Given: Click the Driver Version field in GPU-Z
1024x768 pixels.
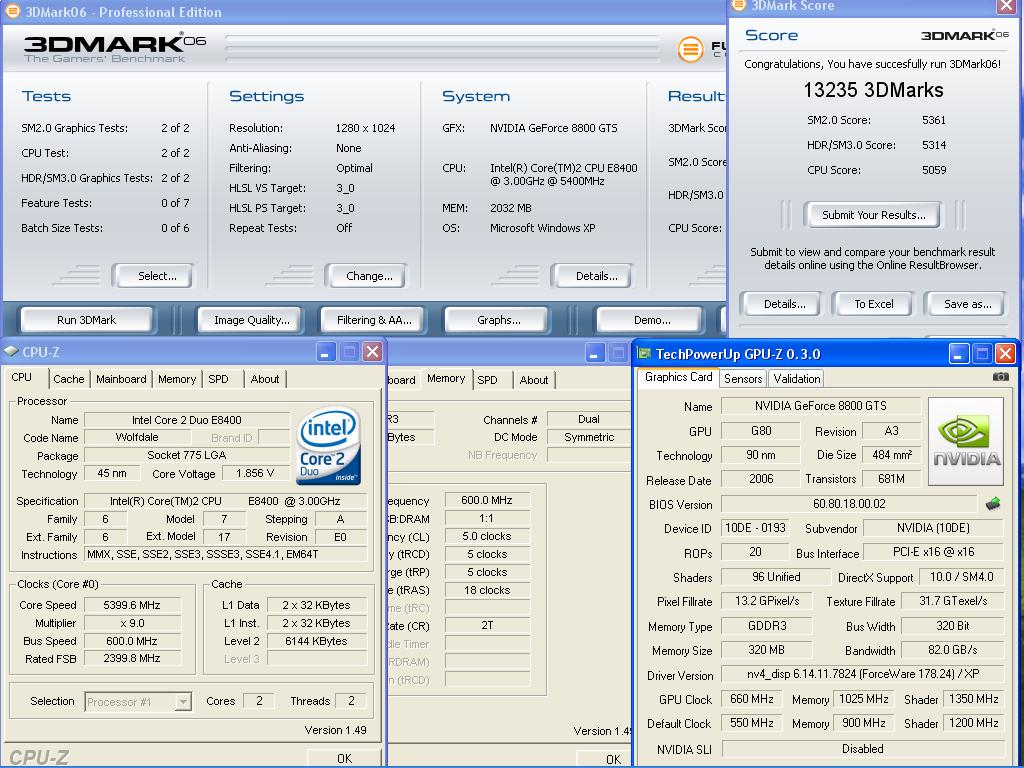Looking at the screenshot, I should [x=863, y=674].
